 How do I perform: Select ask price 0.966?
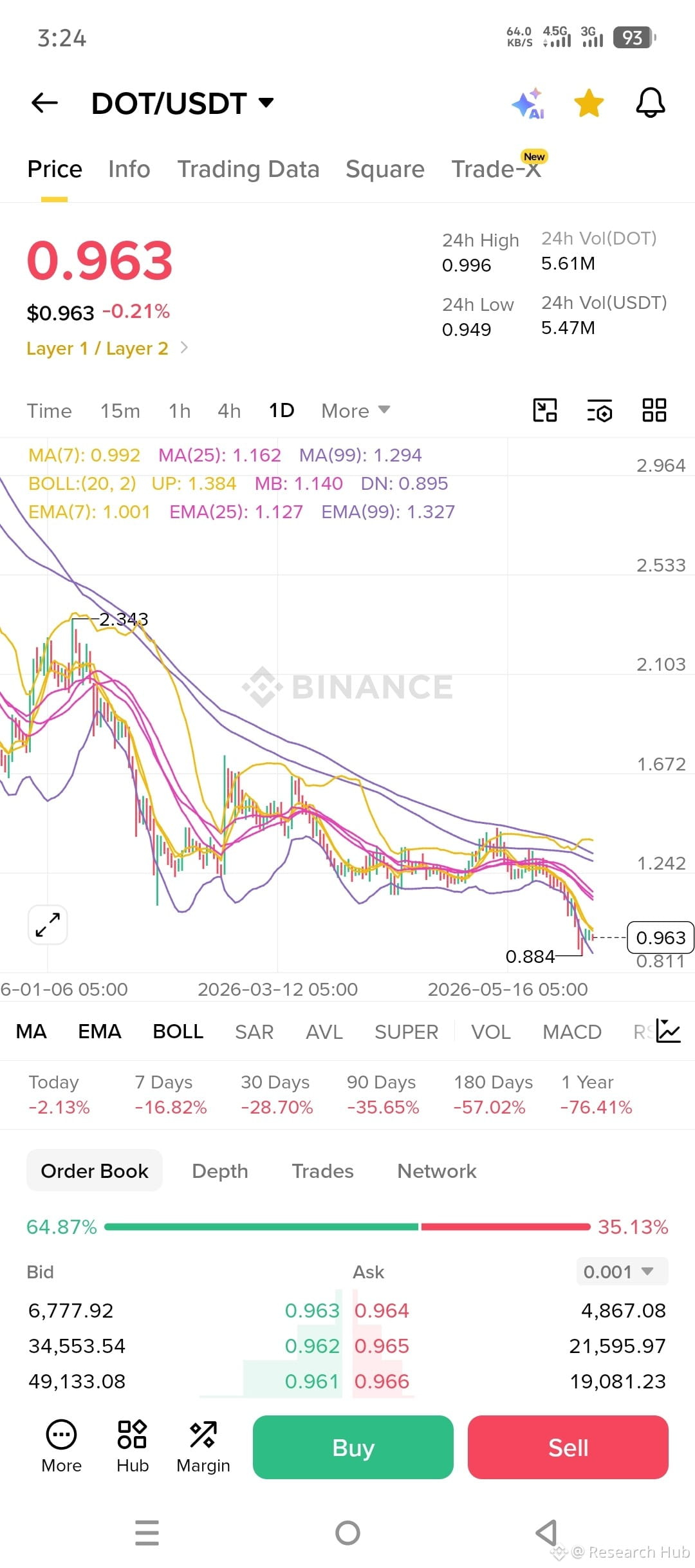[382, 1381]
